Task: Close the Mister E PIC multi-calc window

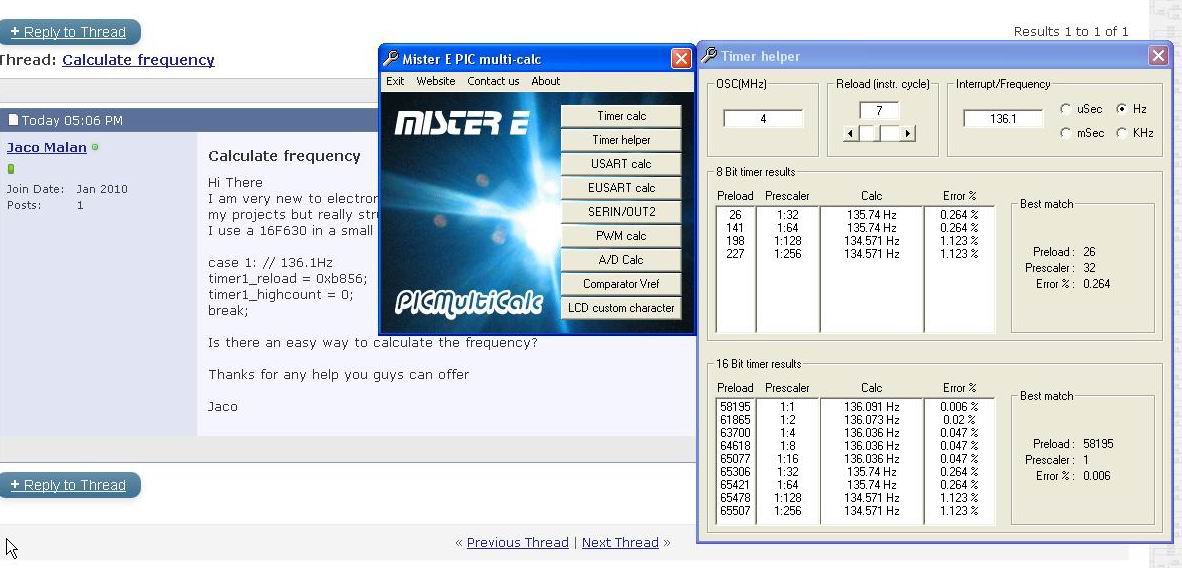Action: click(681, 59)
